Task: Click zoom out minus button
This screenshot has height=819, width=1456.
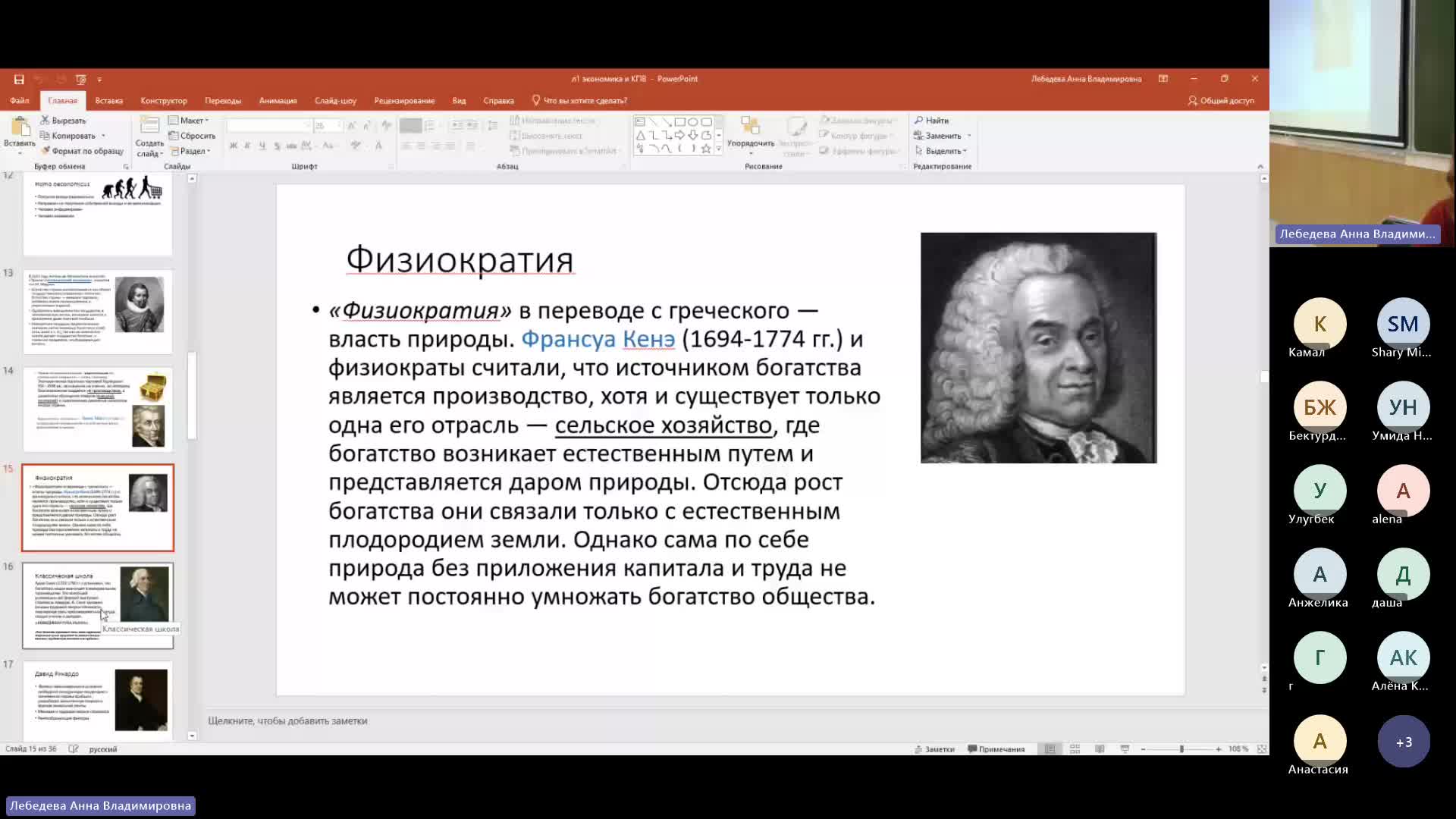Action: pyautogui.click(x=1143, y=749)
